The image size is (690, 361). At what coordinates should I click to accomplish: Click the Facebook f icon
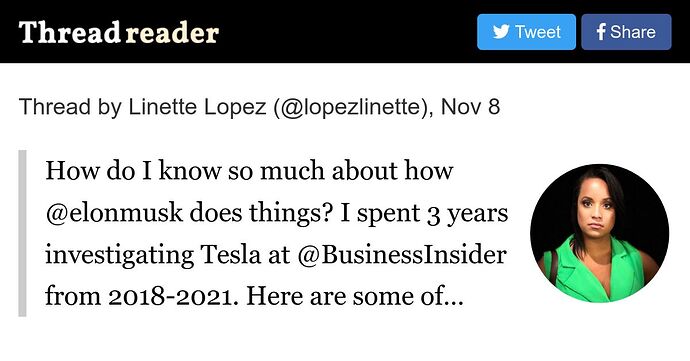click(601, 32)
